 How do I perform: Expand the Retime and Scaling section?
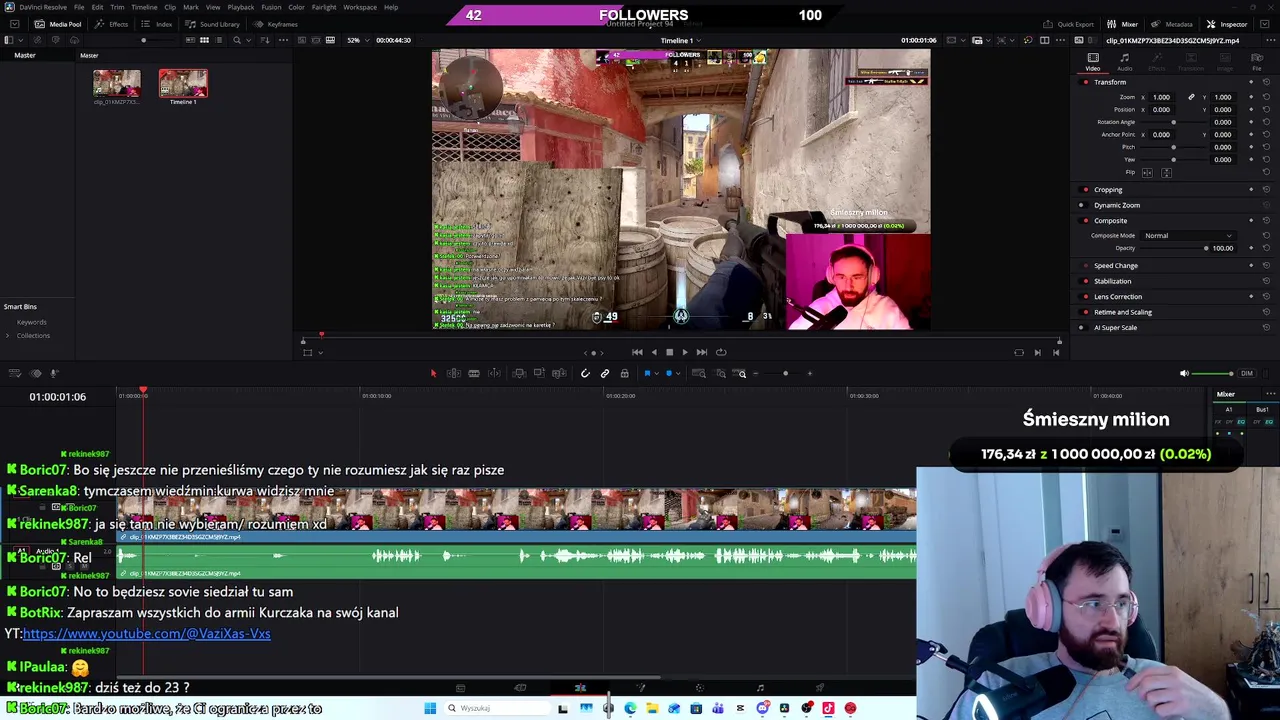tap(1123, 312)
